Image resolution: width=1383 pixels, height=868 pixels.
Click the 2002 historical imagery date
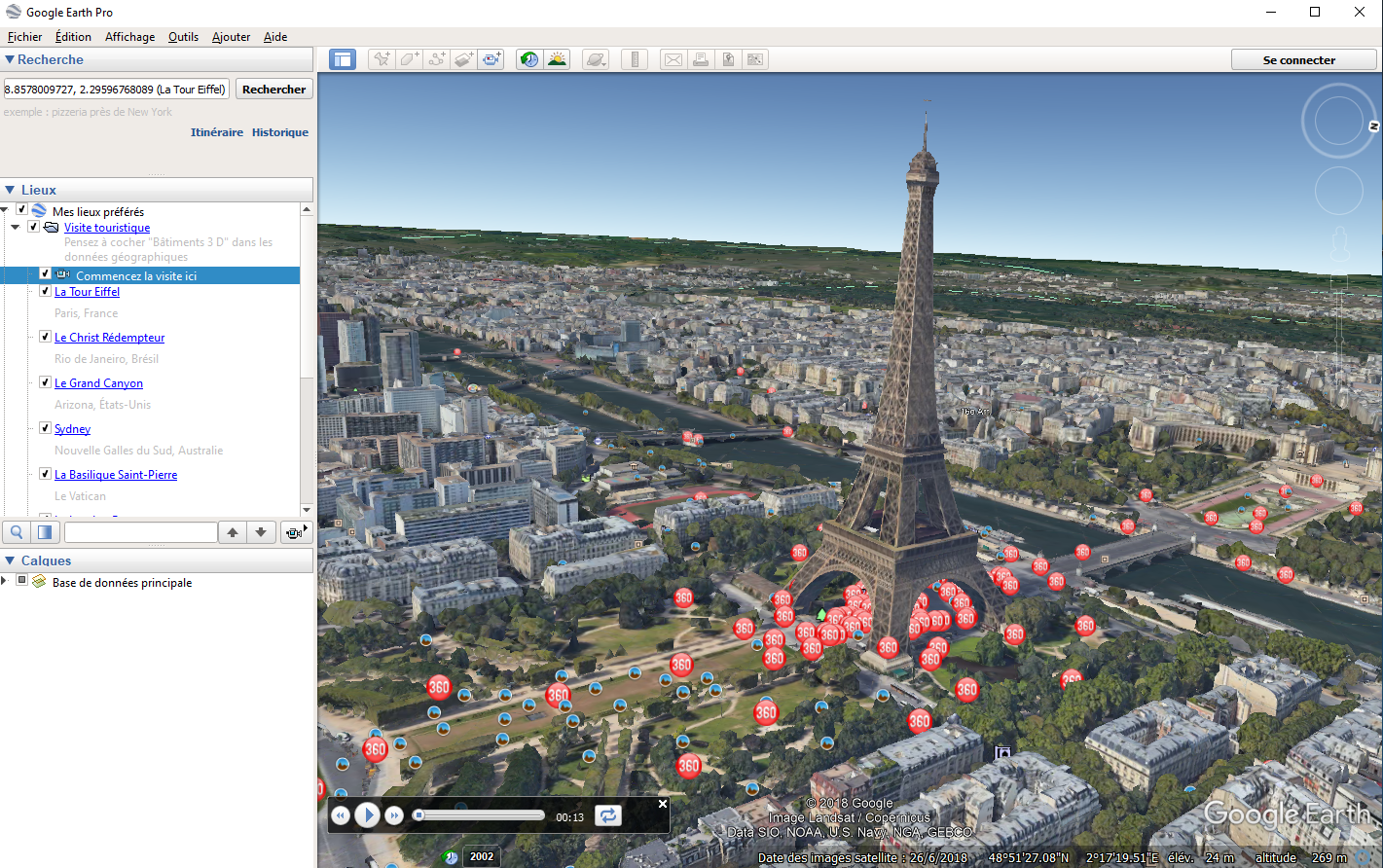pos(482,856)
